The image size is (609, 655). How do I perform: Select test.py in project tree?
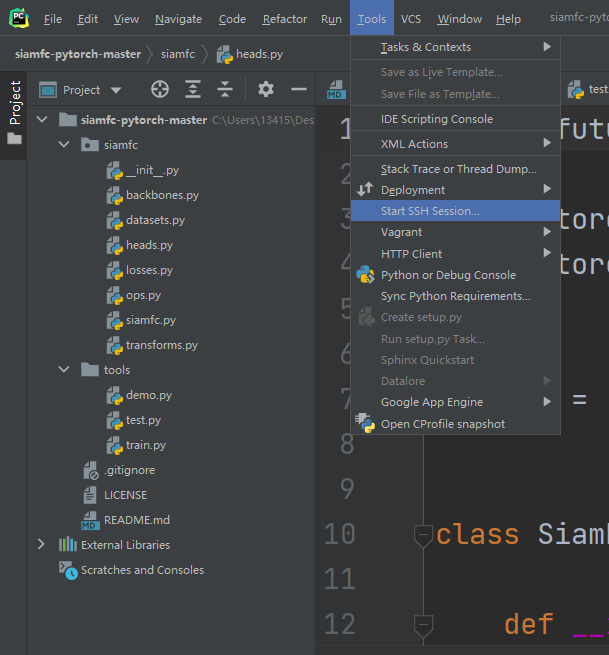pos(143,420)
